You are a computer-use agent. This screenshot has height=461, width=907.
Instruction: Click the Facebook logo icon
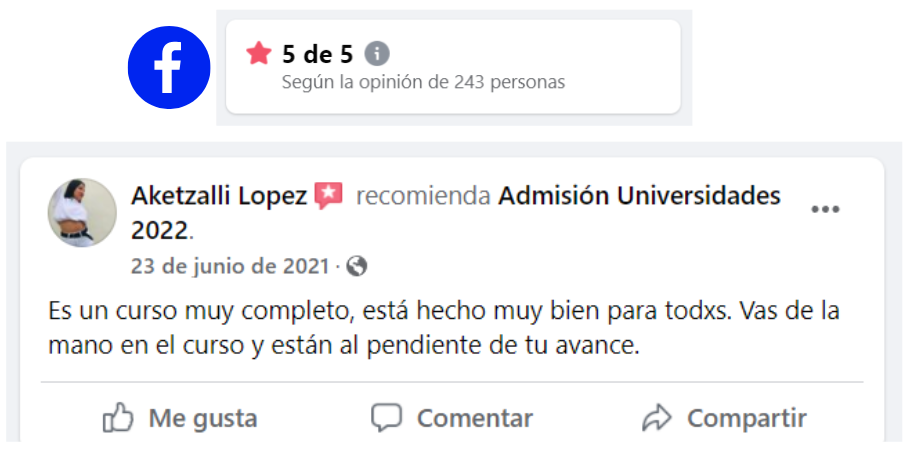coord(169,68)
